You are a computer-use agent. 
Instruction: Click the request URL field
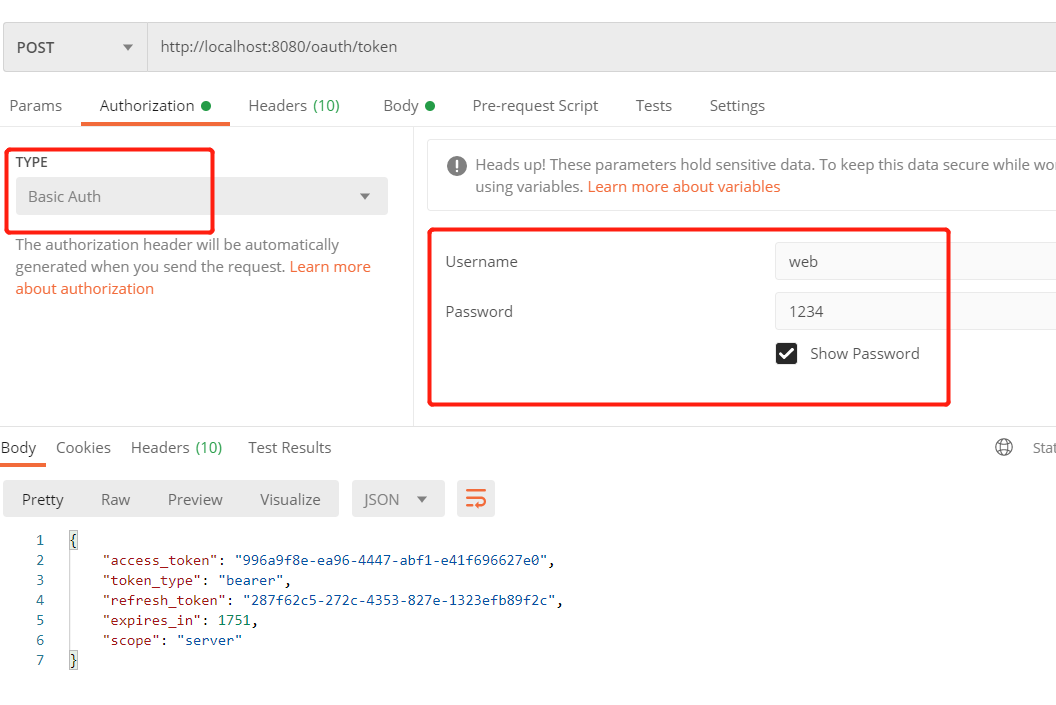(x=601, y=47)
